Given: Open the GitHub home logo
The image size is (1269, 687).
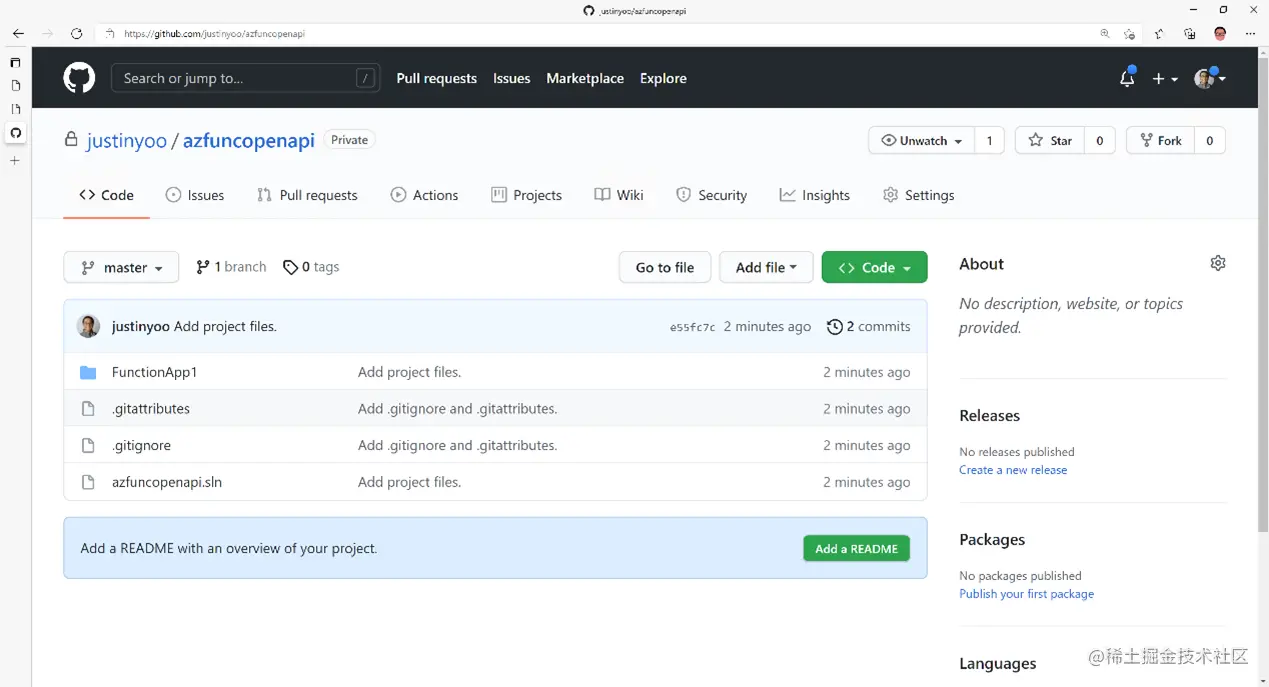Looking at the screenshot, I should pyautogui.click(x=79, y=78).
